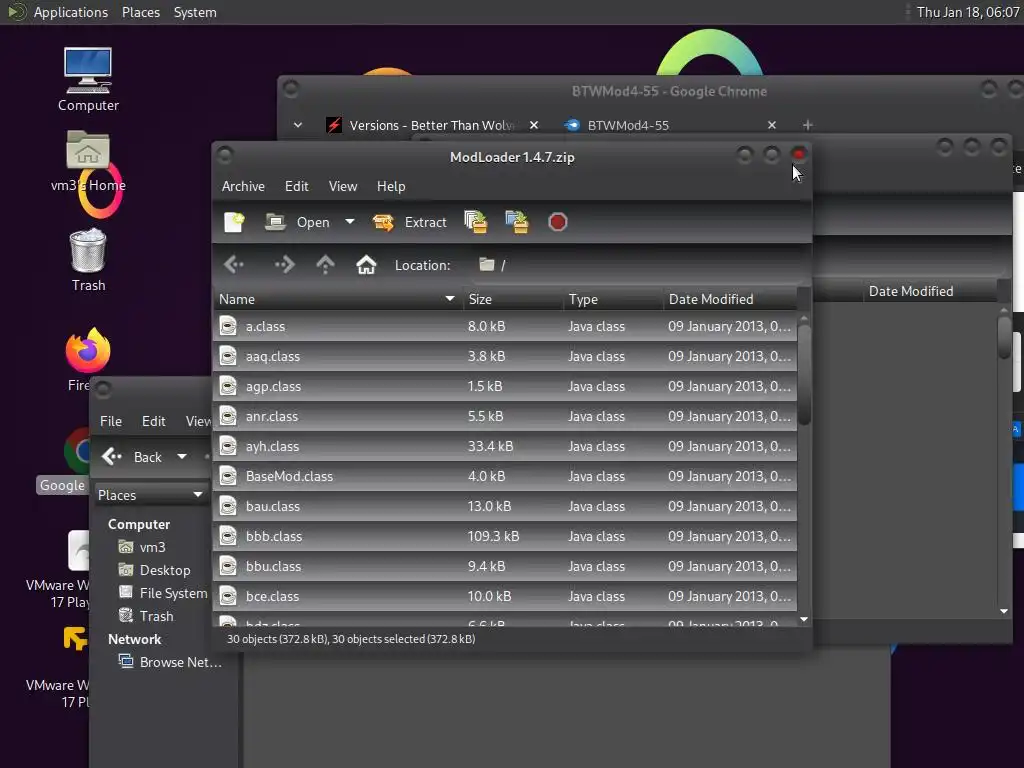1024x768 pixels.
Task: Go forward using the archive forward arrow
Action: coord(284,264)
